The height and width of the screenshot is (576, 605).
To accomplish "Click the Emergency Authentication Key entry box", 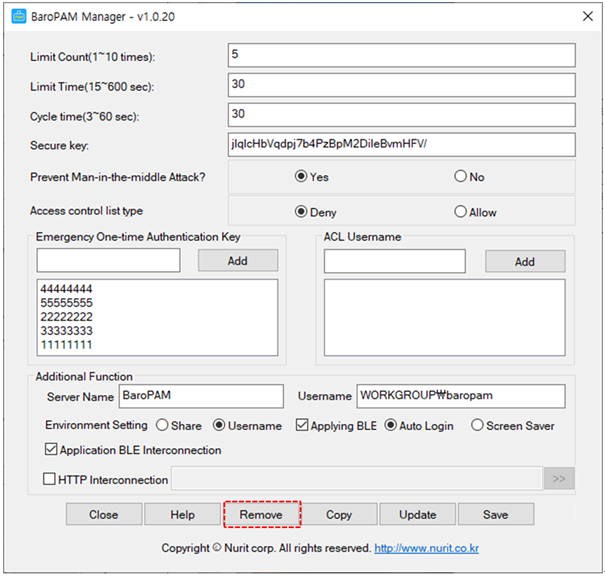I will pyautogui.click(x=108, y=260).
